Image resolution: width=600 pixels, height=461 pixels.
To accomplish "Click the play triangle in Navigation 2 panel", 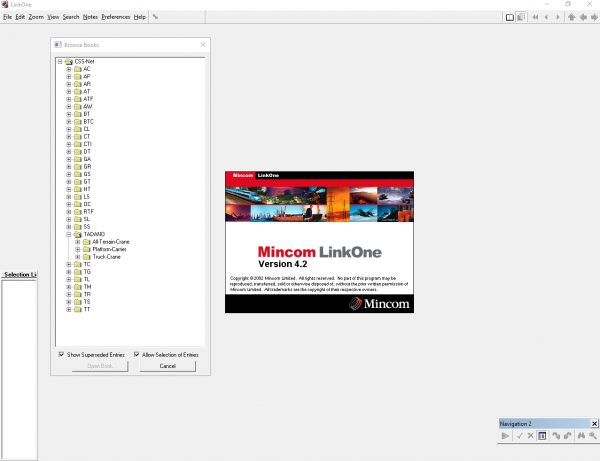I will point(505,436).
